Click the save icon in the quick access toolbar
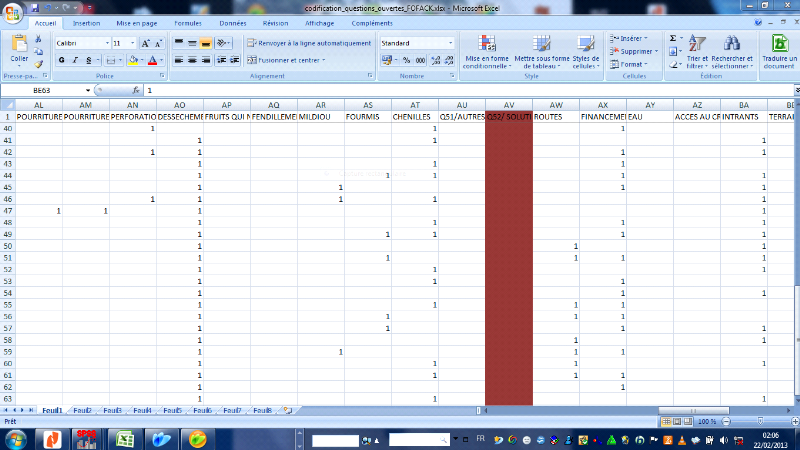 [x=35, y=8]
